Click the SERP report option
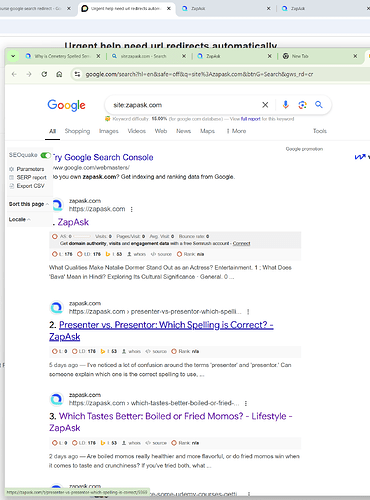The height and width of the screenshot is (500, 370). [x=32, y=177]
